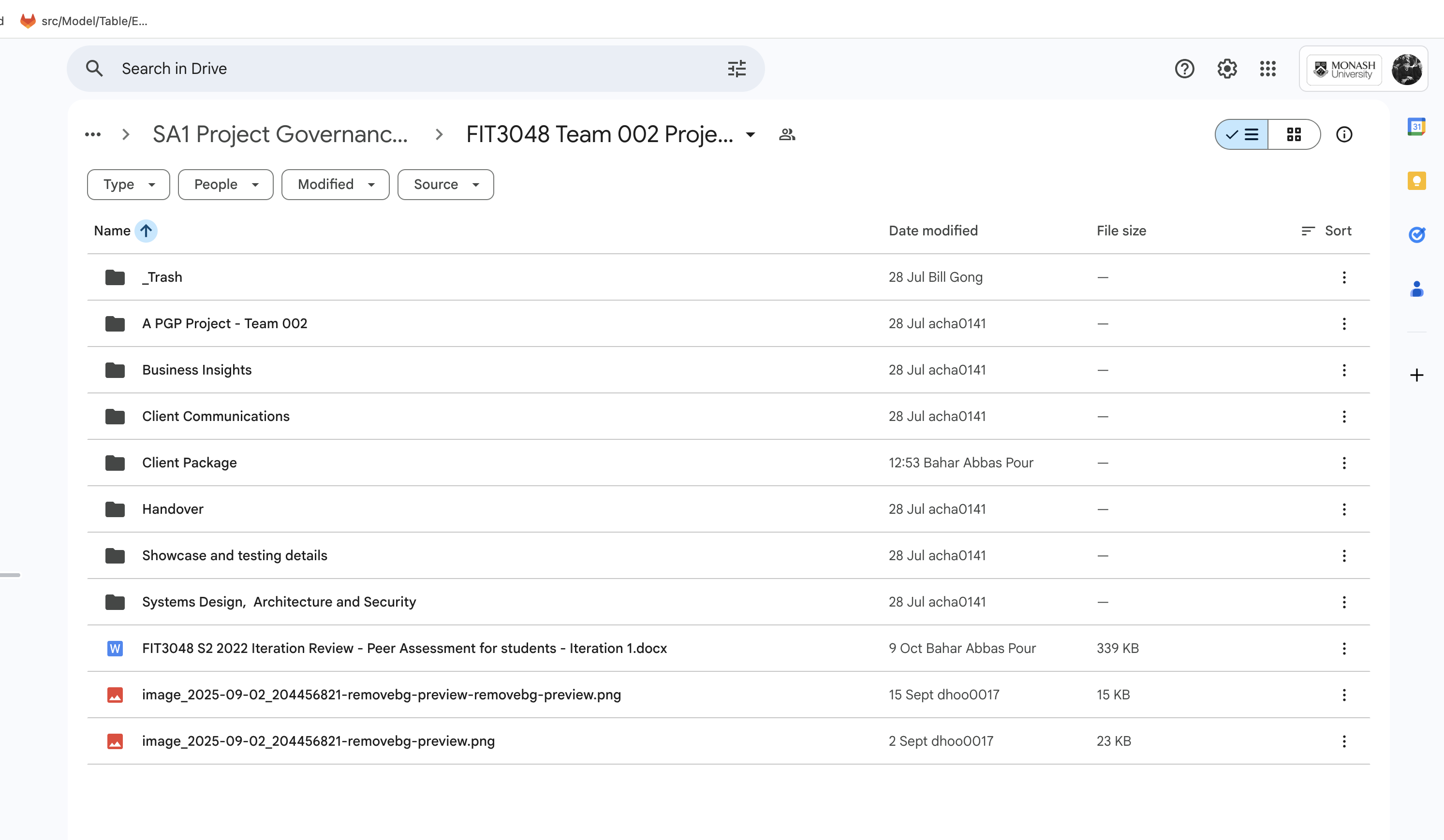The image size is (1444, 840).
Task: Open Drive settings gear
Action: pyautogui.click(x=1226, y=69)
